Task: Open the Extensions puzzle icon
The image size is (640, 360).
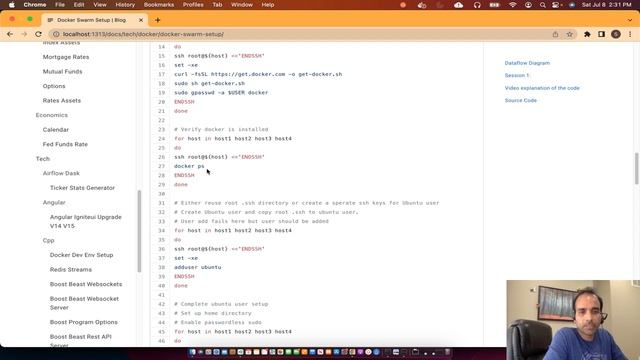Action: click(x=587, y=34)
